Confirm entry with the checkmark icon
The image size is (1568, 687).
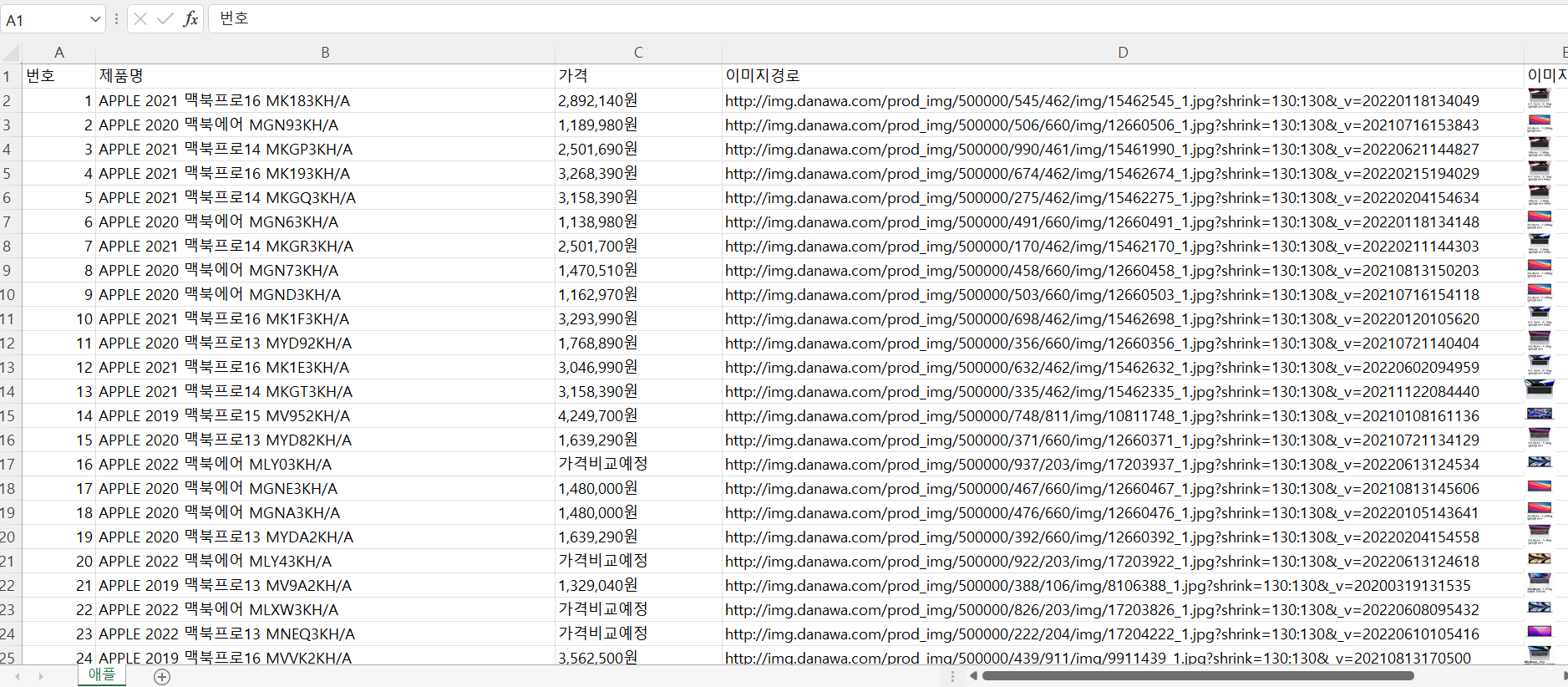point(165,18)
